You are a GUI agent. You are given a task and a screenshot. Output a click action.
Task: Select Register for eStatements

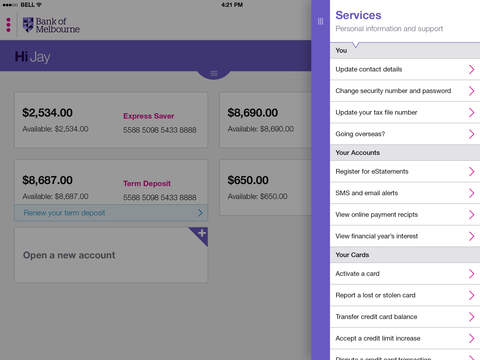pyautogui.click(x=405, y=172)
